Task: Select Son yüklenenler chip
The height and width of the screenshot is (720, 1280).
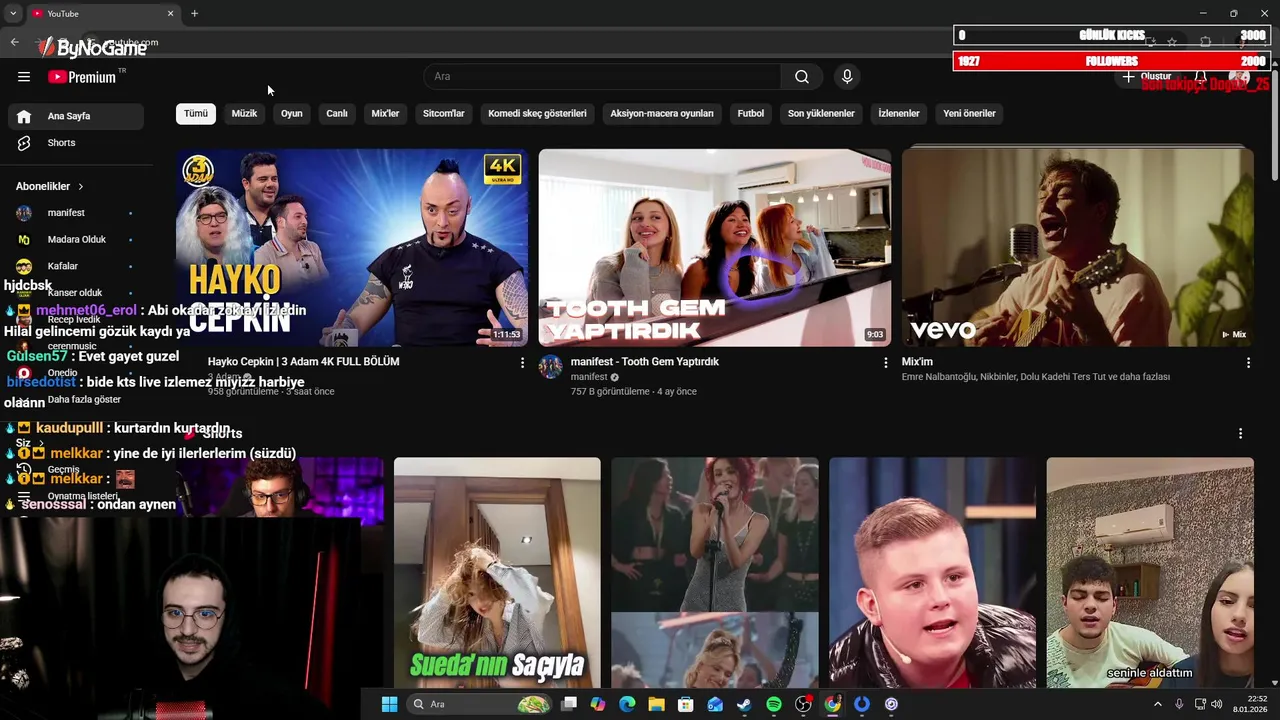Action: pos(821,114)
